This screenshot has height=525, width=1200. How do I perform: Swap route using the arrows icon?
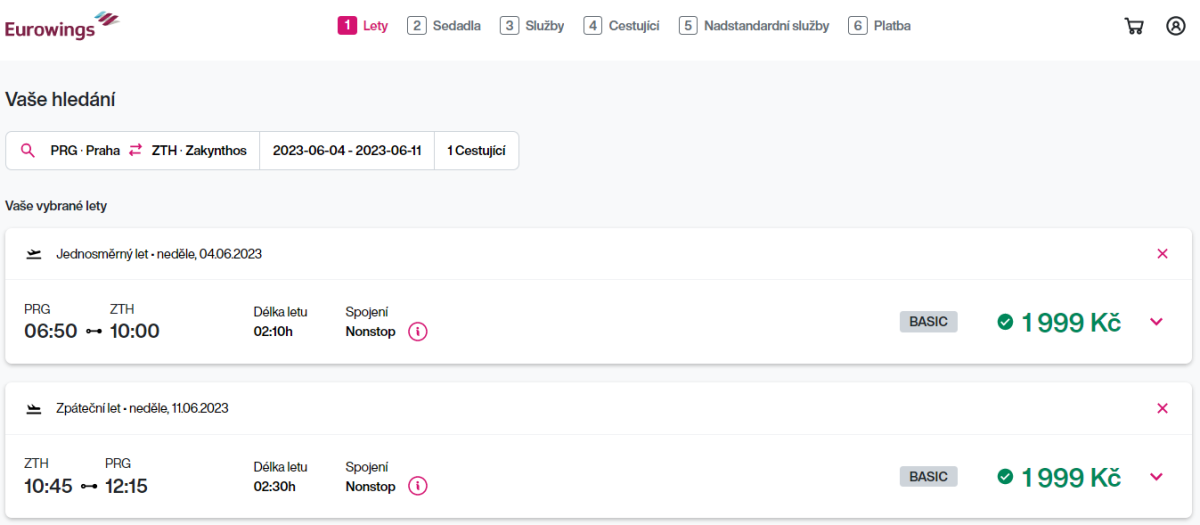click(x=135, y=151)
